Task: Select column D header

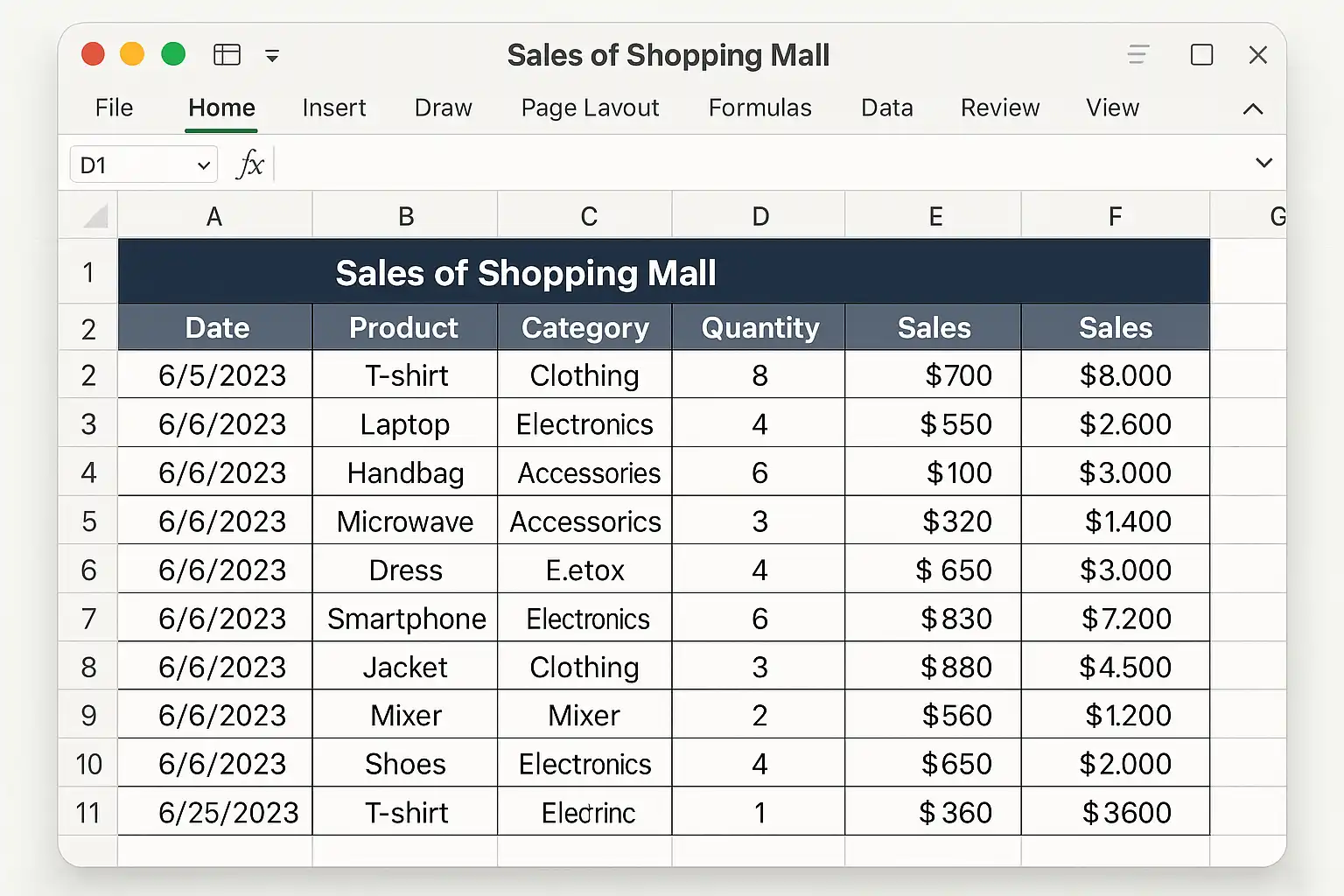Action: (759, 216)
